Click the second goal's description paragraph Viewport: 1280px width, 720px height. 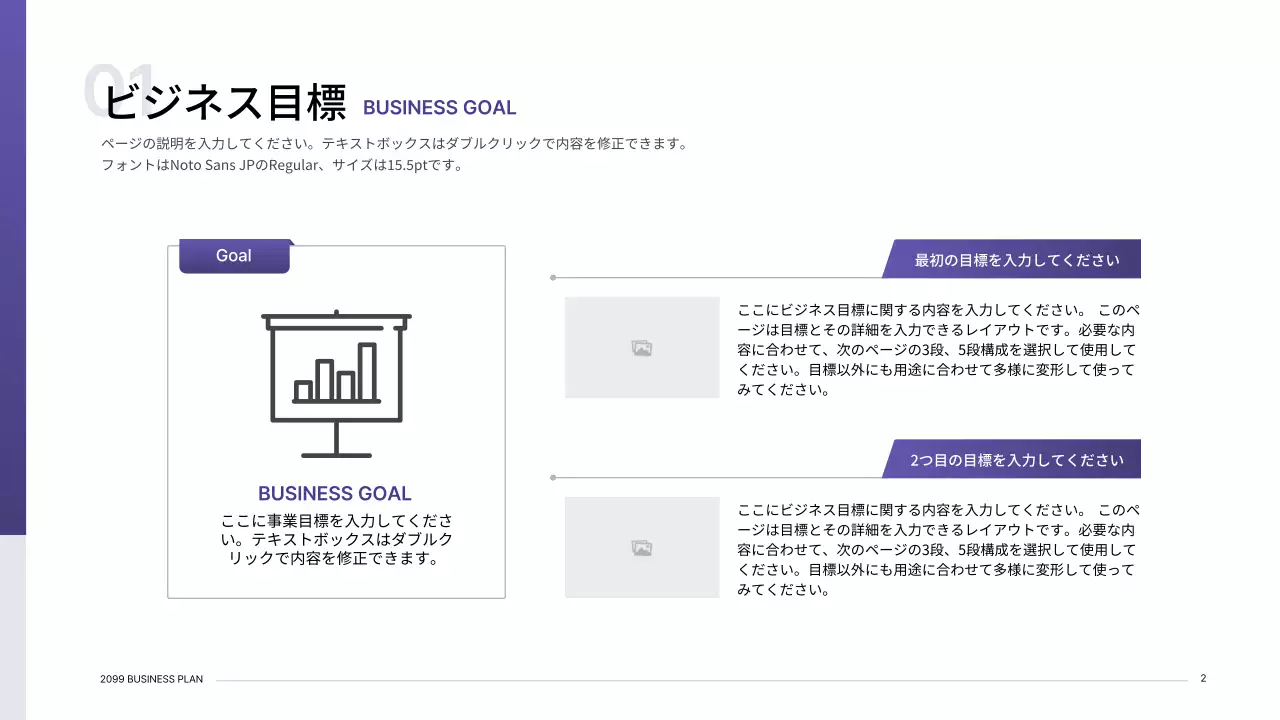(x=938, y=550)
